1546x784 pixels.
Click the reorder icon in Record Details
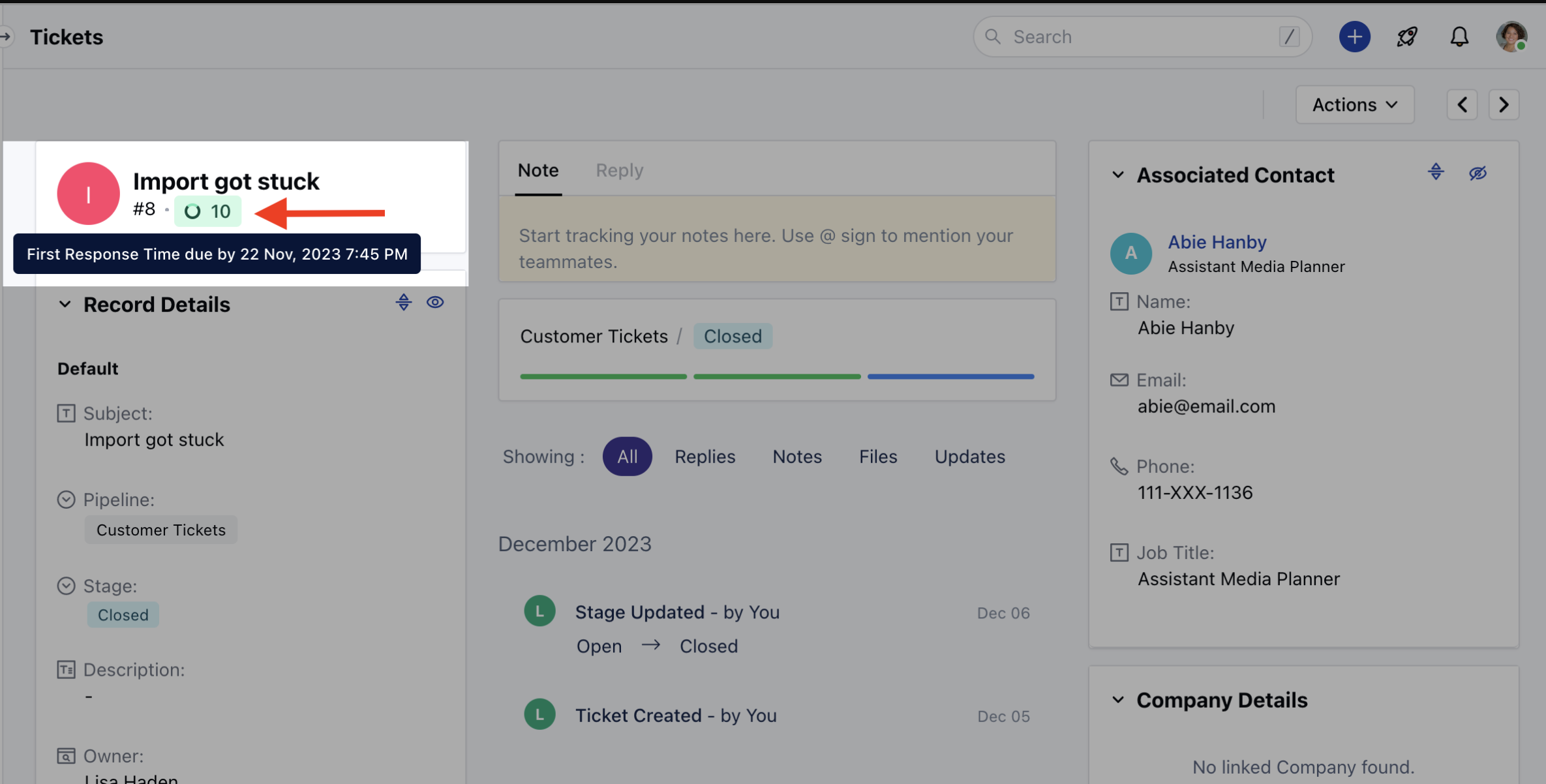pyautogui.click(x=404, y=303)
